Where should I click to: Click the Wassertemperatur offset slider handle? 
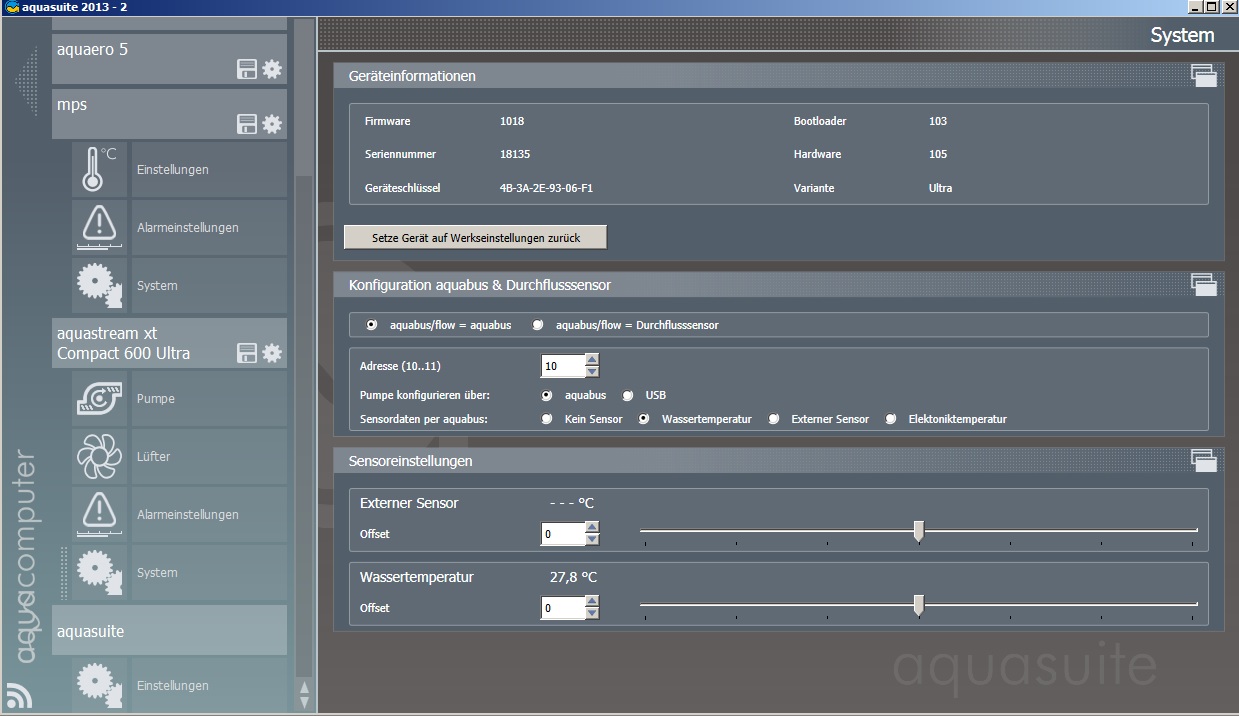[918, 605]
